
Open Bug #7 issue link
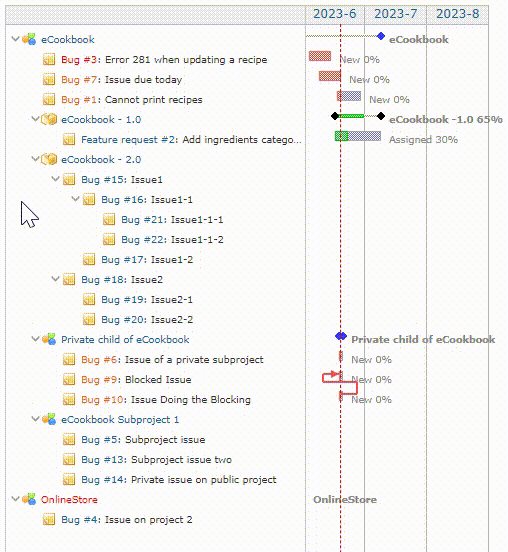click(79, 80)
